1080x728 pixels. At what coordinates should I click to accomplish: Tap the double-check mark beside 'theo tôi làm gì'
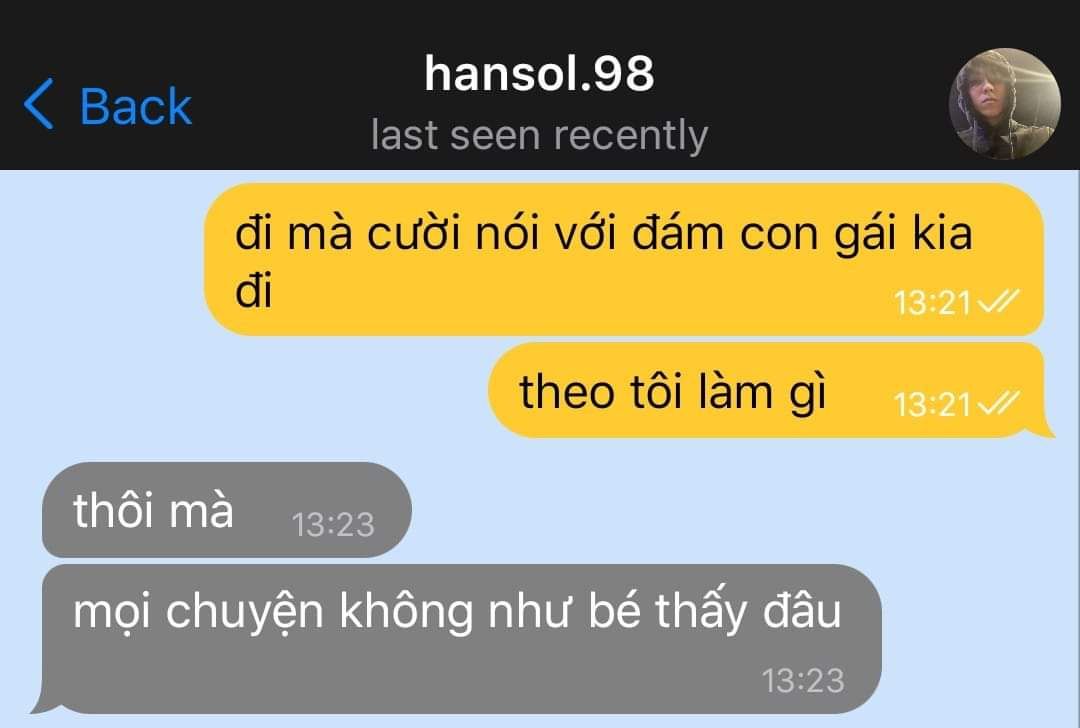tap(998, 403)
